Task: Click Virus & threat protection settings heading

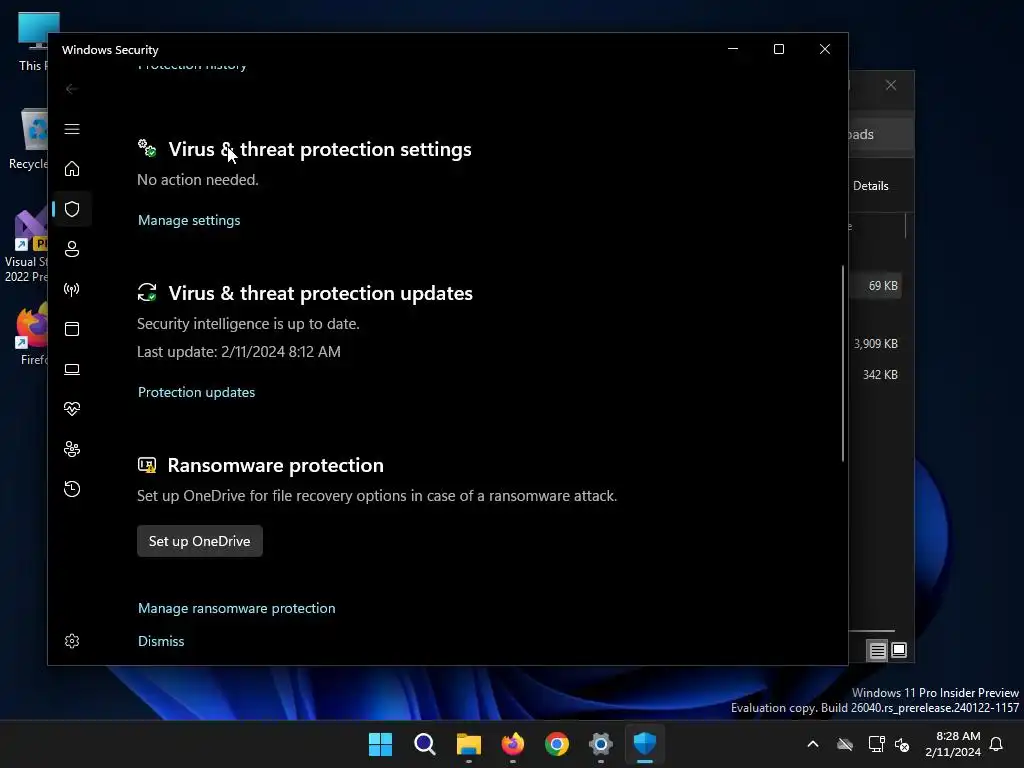Action: coord(320,149)
